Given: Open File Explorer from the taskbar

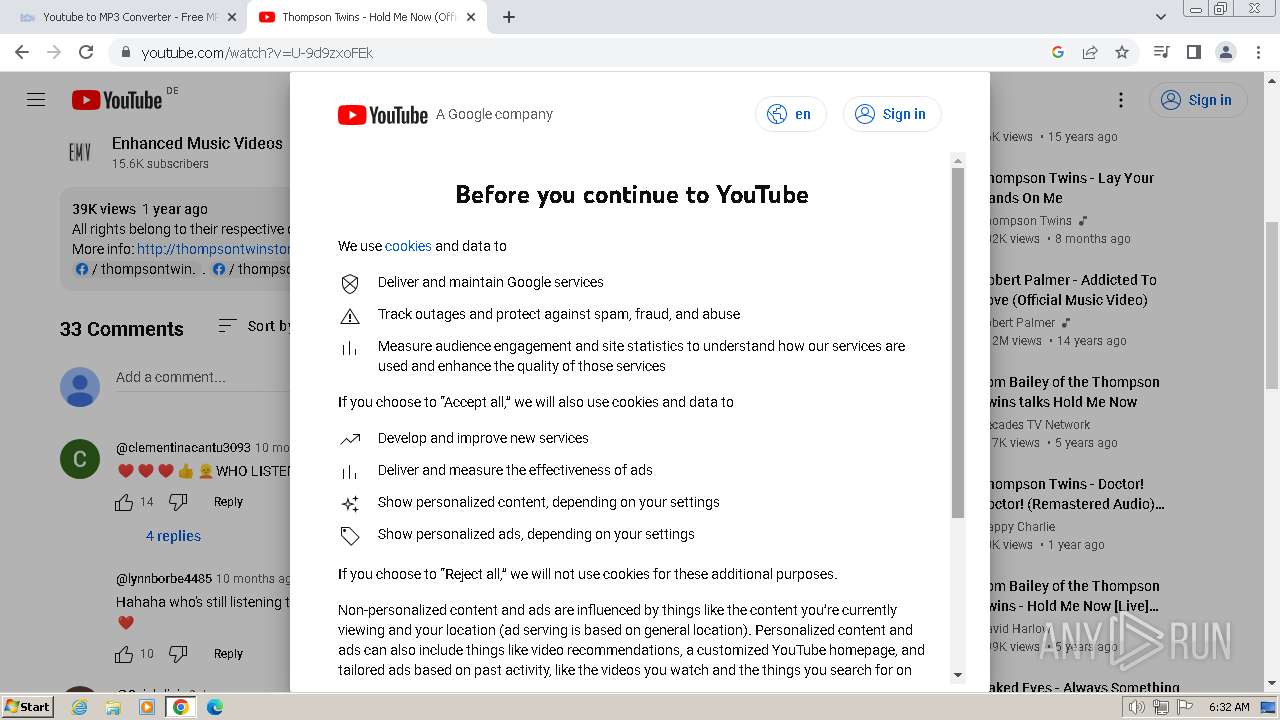Looking at the screenshot, I should point(113,707).
